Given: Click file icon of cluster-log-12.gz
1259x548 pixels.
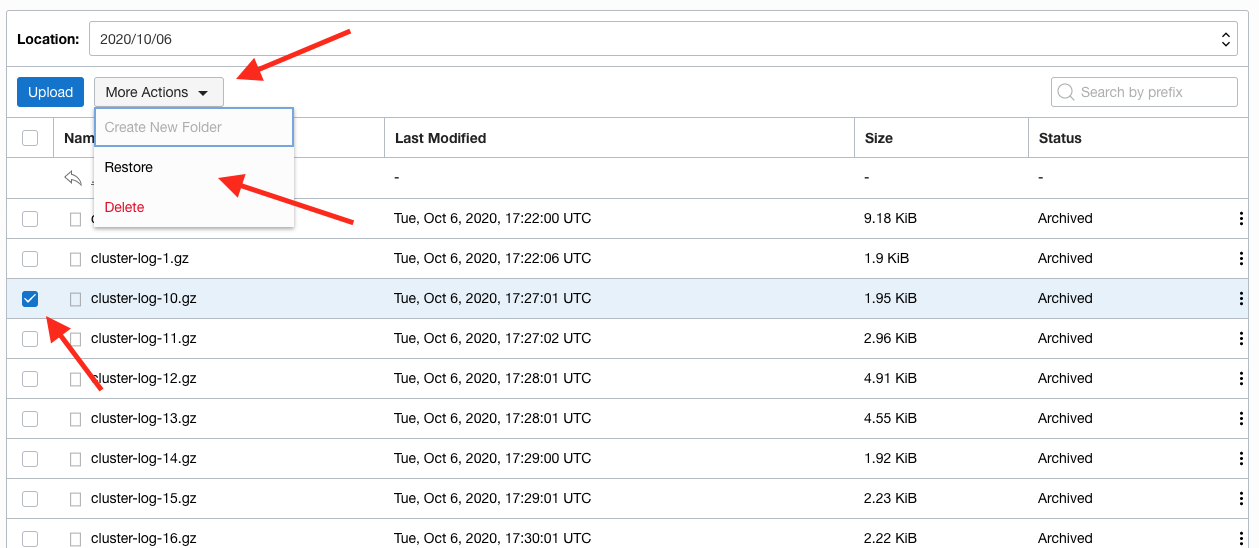Looking at the screenshot, I should 75,379.
